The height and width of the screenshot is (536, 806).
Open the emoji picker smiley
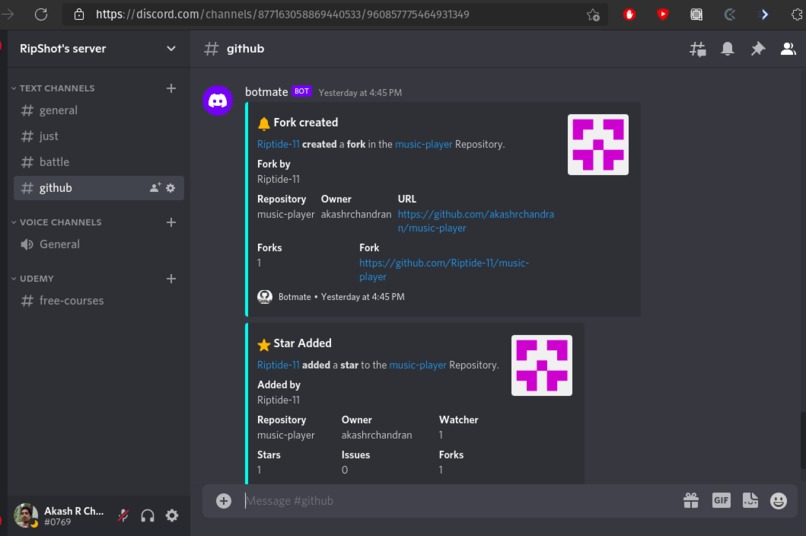click(778, 500)
